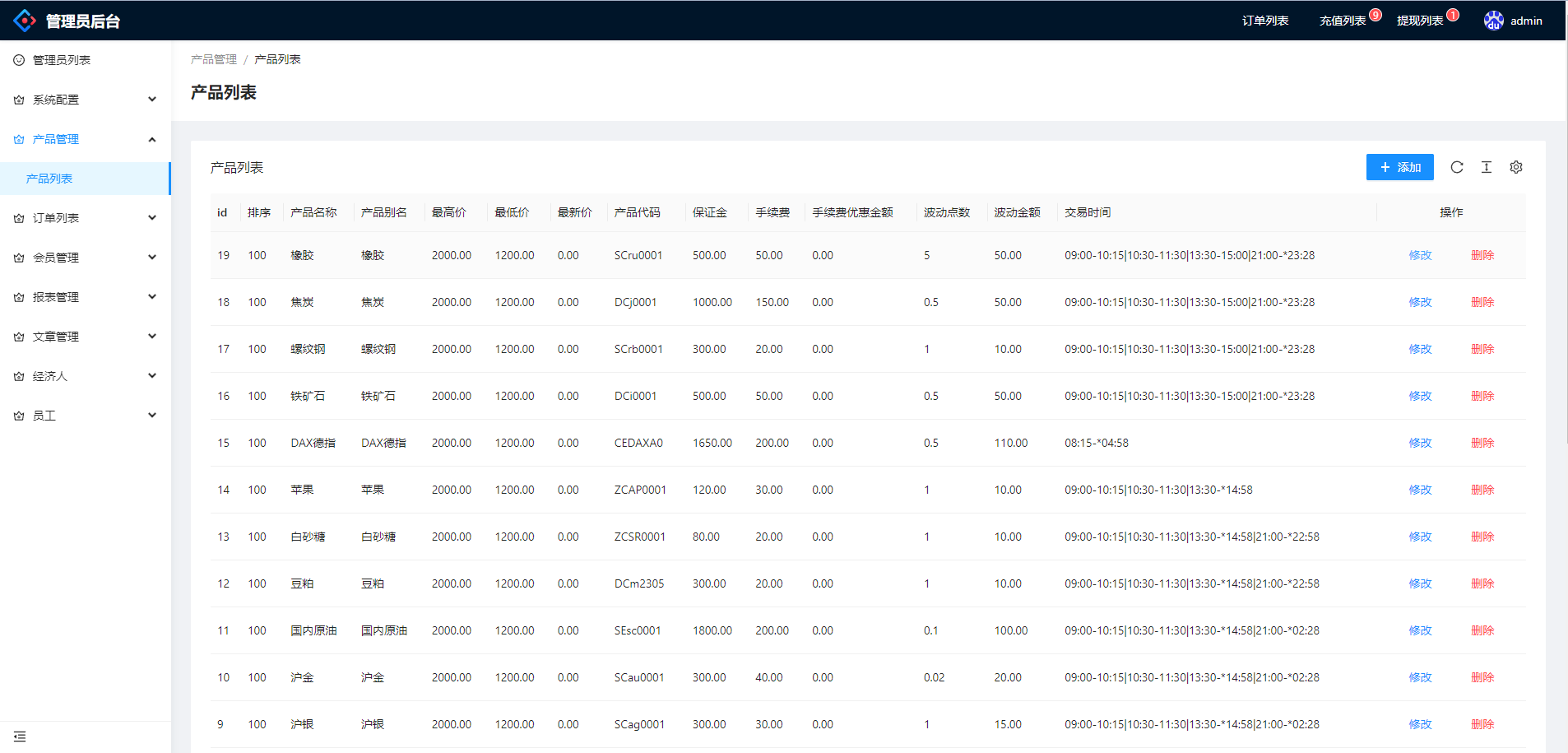Click the 管理员列表 smiley icon
Screen dimensions: 1568x753
[19, 60]
